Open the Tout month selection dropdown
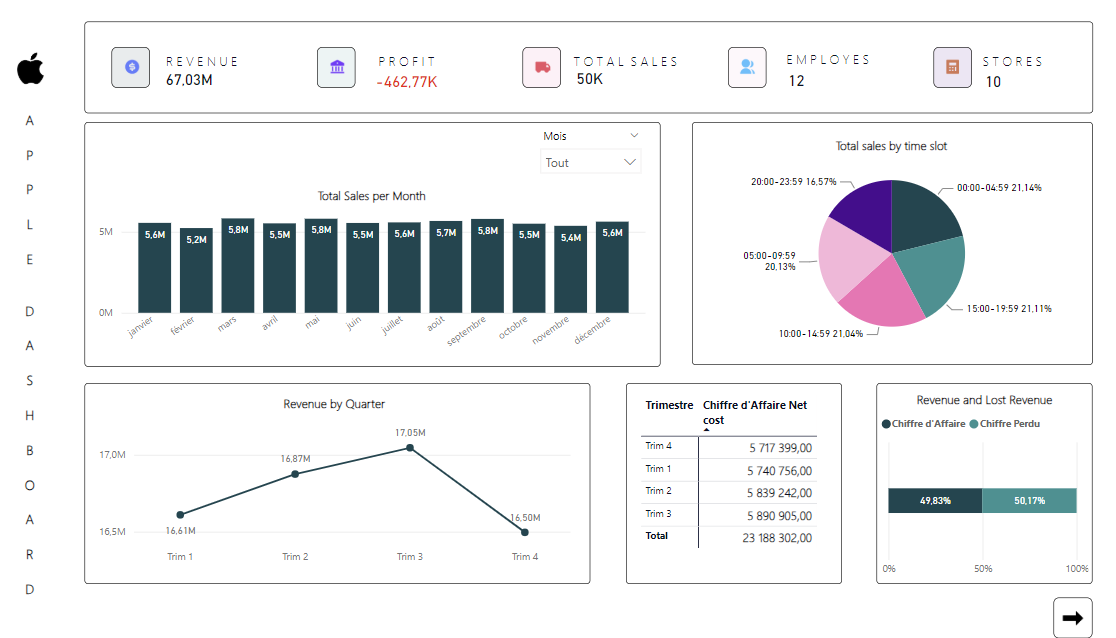The height and width of the screenshot is (638, 1116). coord(591,162)
